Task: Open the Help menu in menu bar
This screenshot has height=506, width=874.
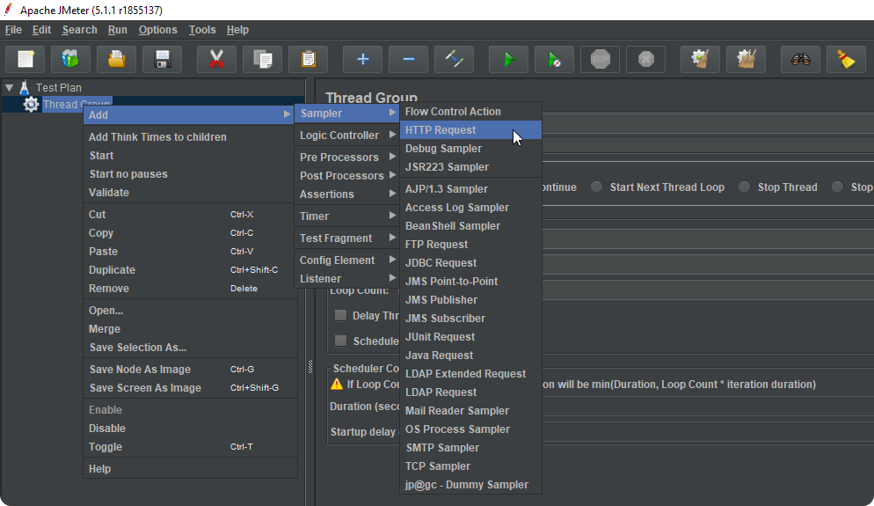Action: 237,30
